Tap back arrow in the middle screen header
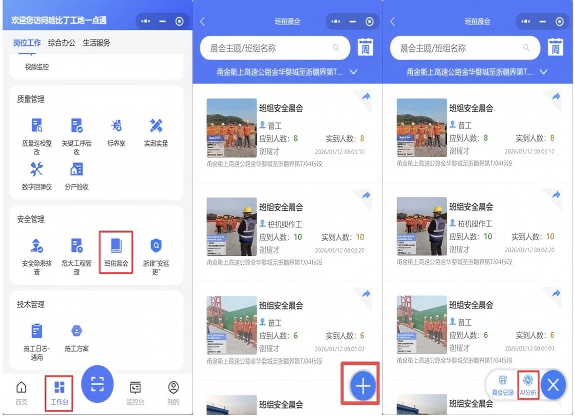This screenshot has width=575, height=417. pos(203,22)
